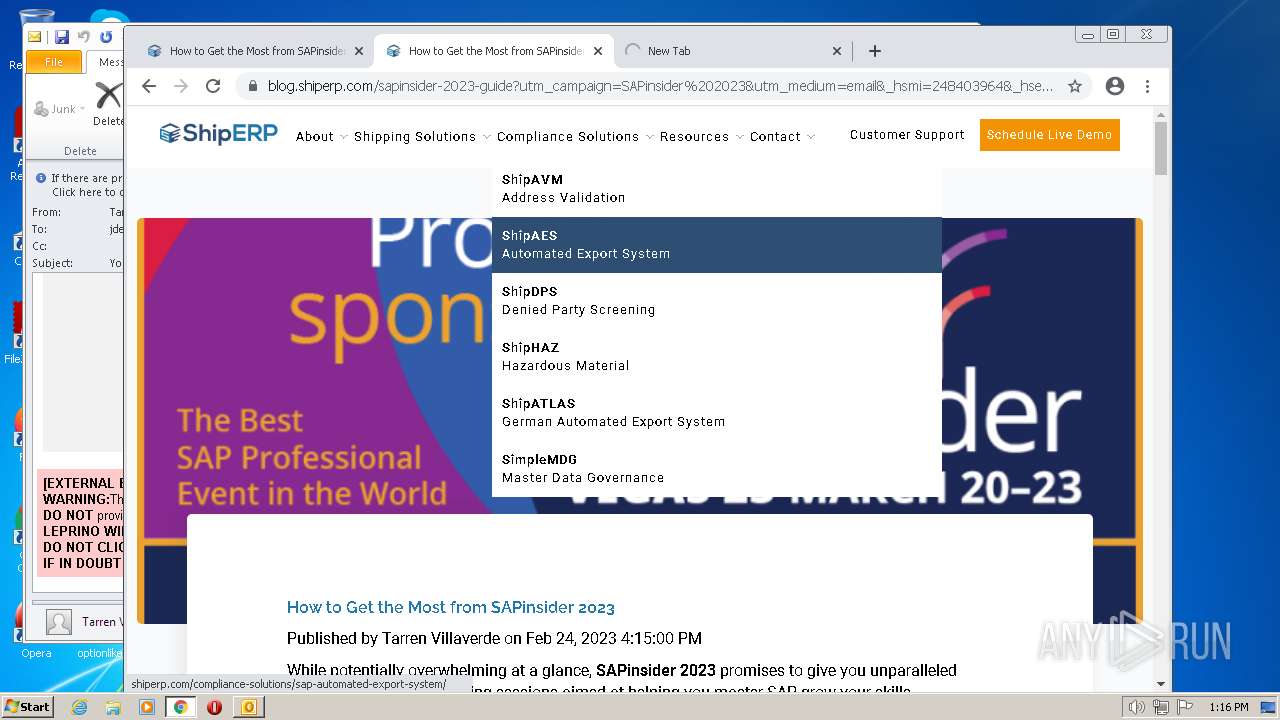Close the first SAPinsider tab
Viewport: 1280px width, 720px height.
(x=359, y=51)
